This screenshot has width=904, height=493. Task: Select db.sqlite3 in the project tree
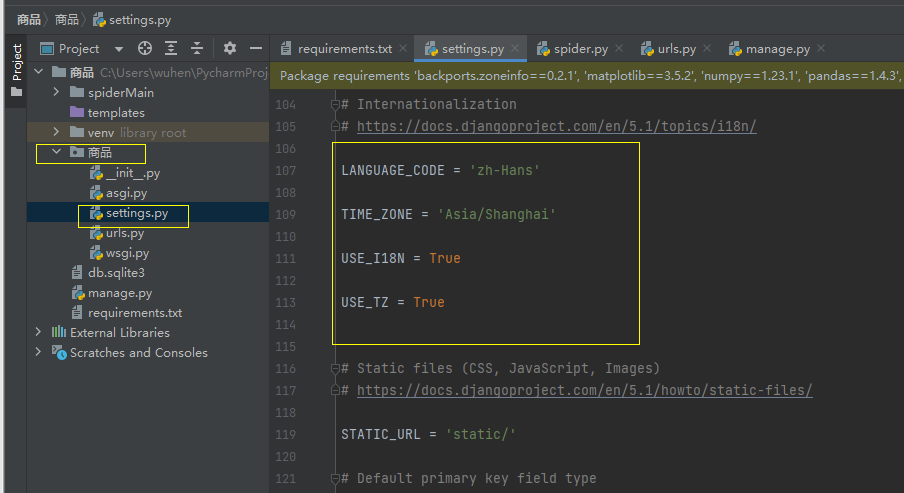tap(116, 273)
